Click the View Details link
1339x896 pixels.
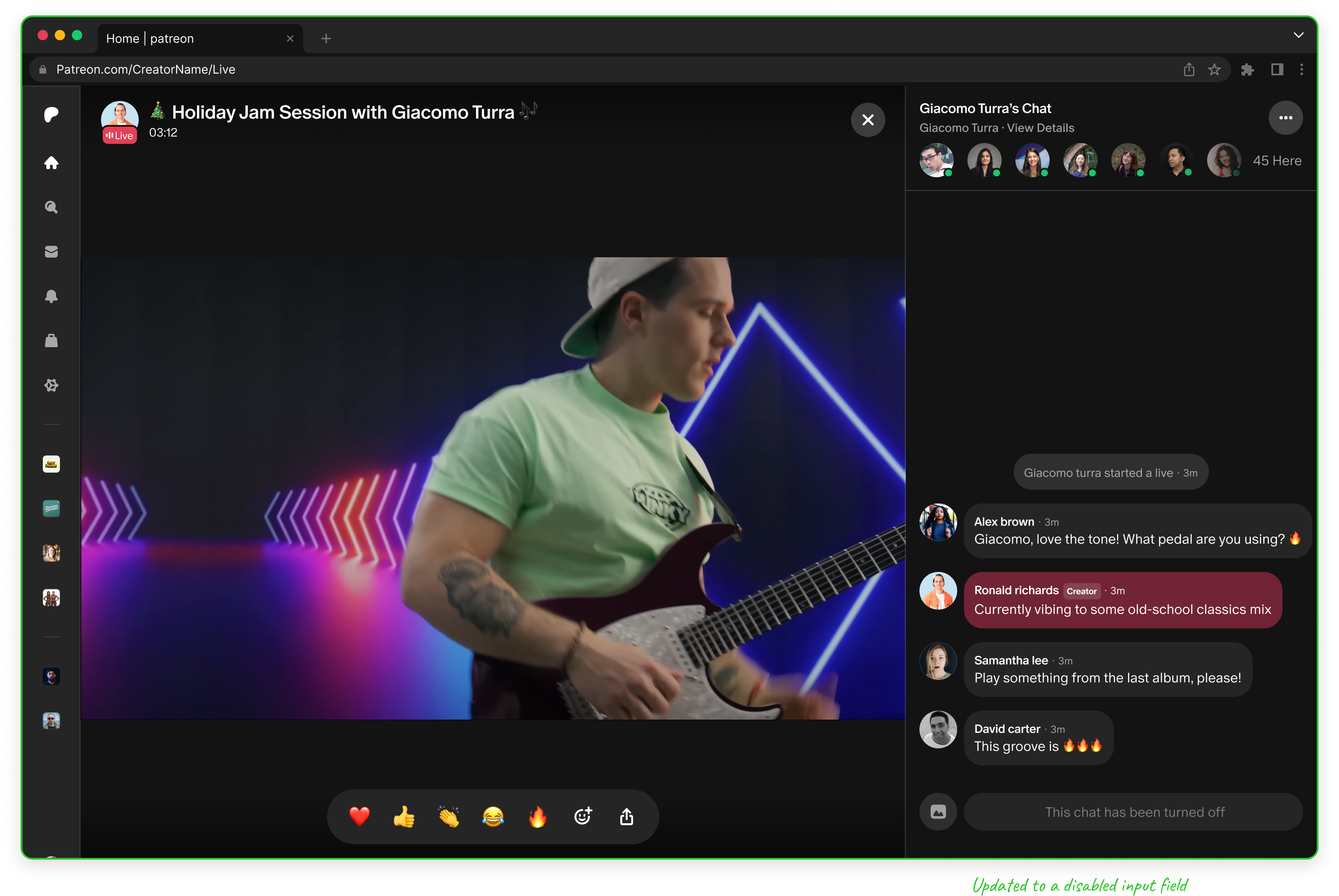1040,128
